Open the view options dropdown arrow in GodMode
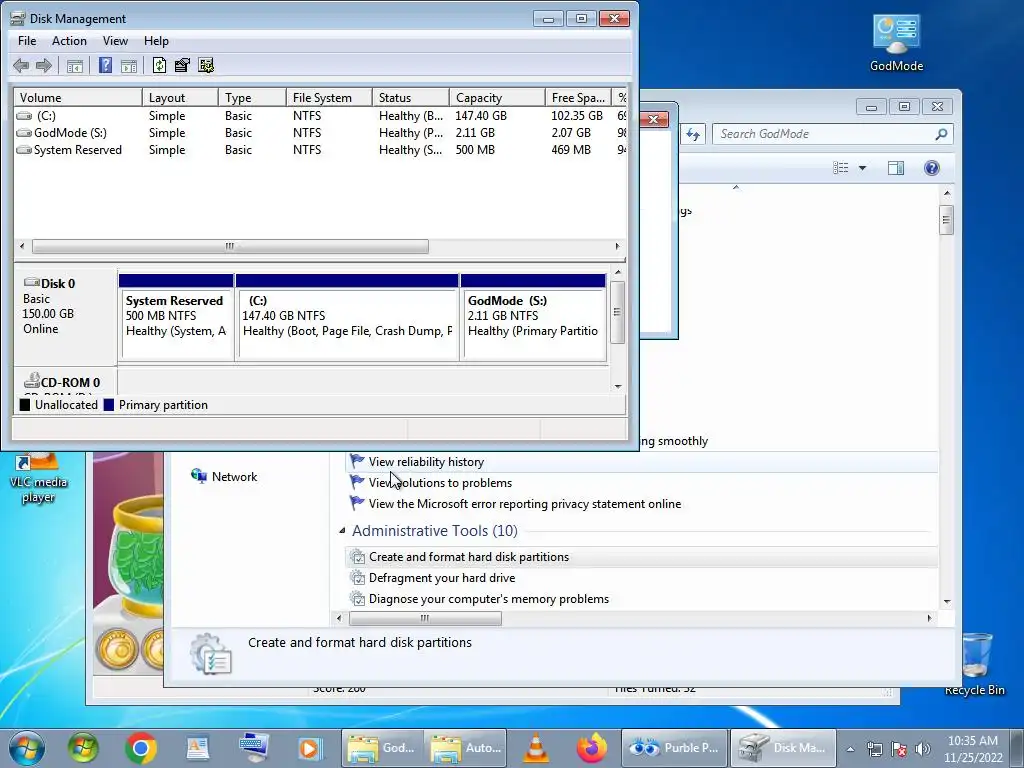The height and width of the screenshot is (768, 1024). coord(862,168)
